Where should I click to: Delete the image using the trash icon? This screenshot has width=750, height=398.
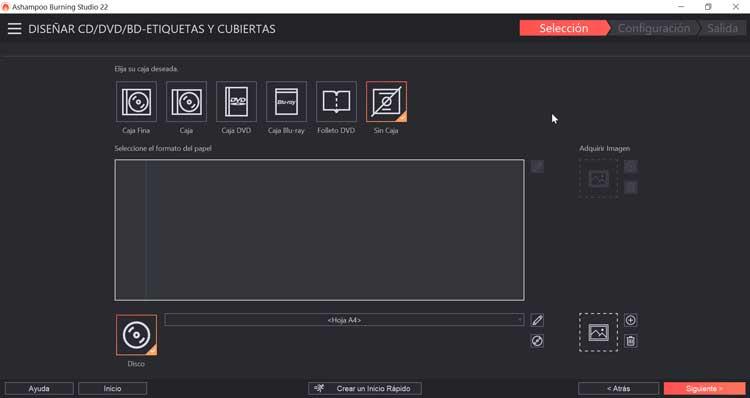tap(630, 341)
